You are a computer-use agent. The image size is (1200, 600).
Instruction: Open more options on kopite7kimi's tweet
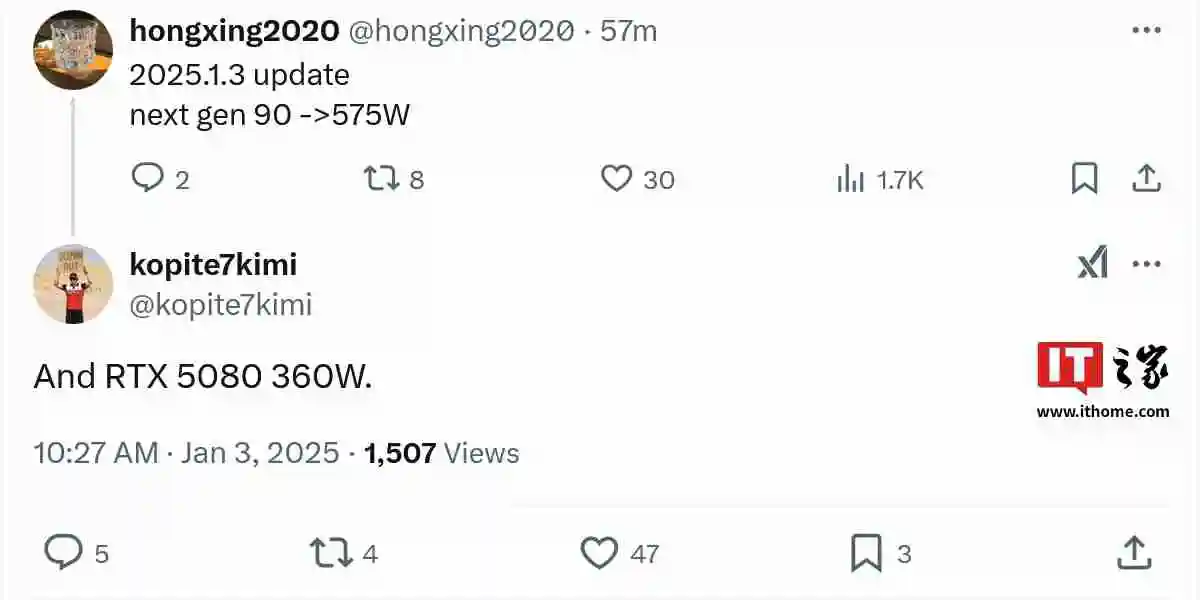coord(1146,265)
